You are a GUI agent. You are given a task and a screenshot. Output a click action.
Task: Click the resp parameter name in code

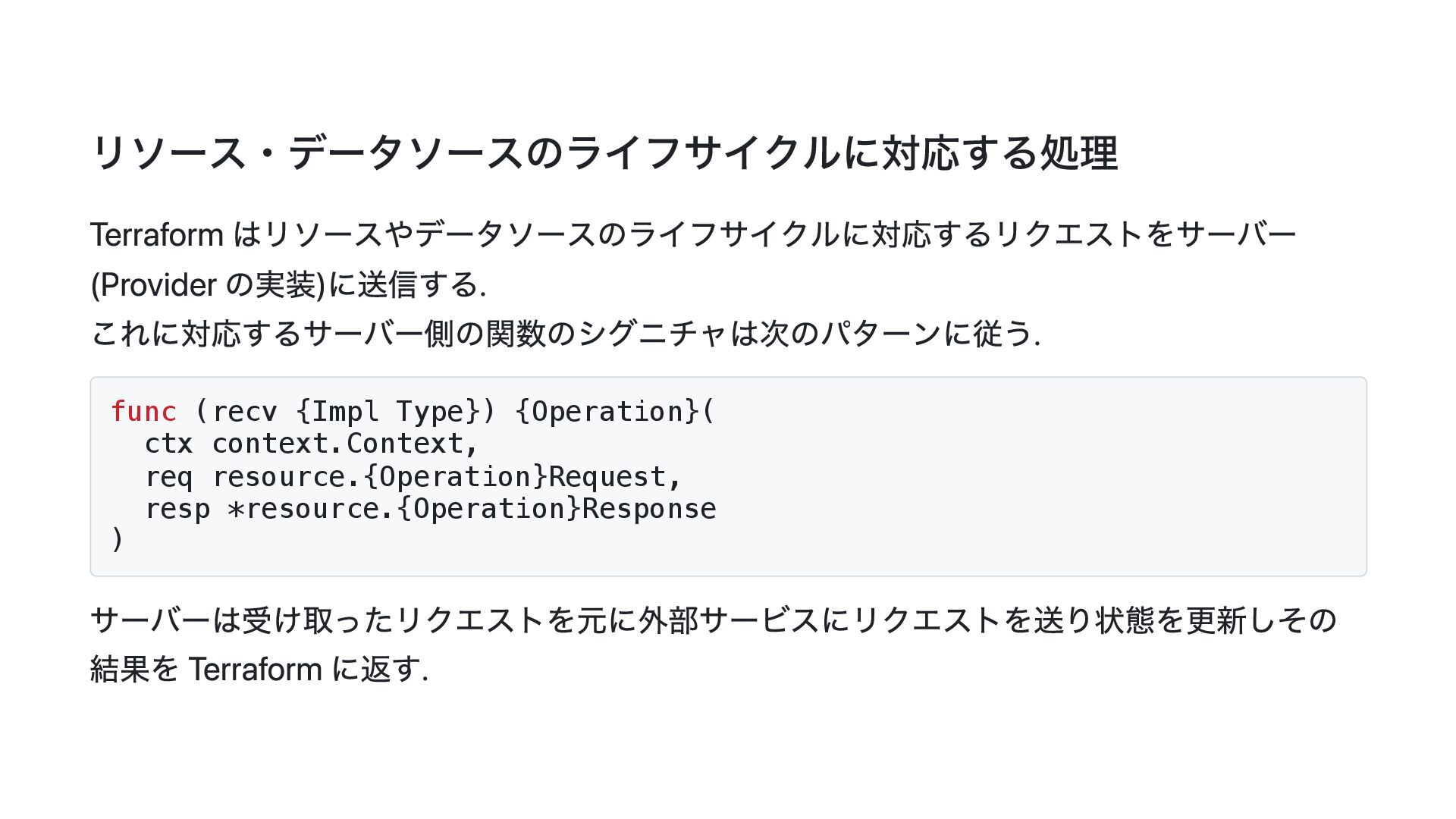pyautogui.click(x=177, y=509)
